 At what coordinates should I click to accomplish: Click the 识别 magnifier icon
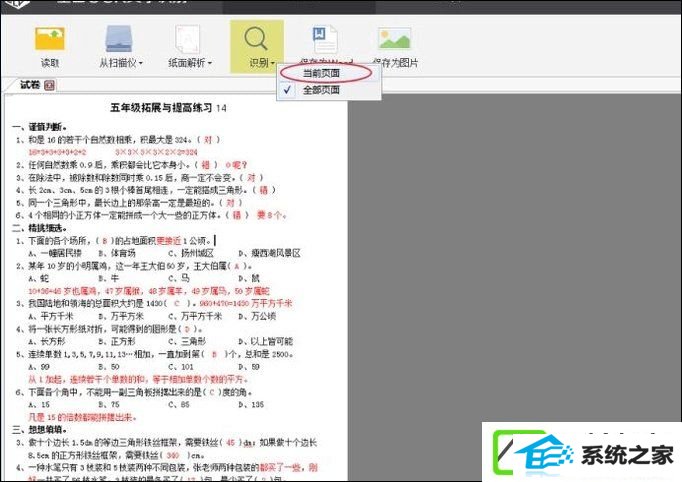tap(256, 38)
